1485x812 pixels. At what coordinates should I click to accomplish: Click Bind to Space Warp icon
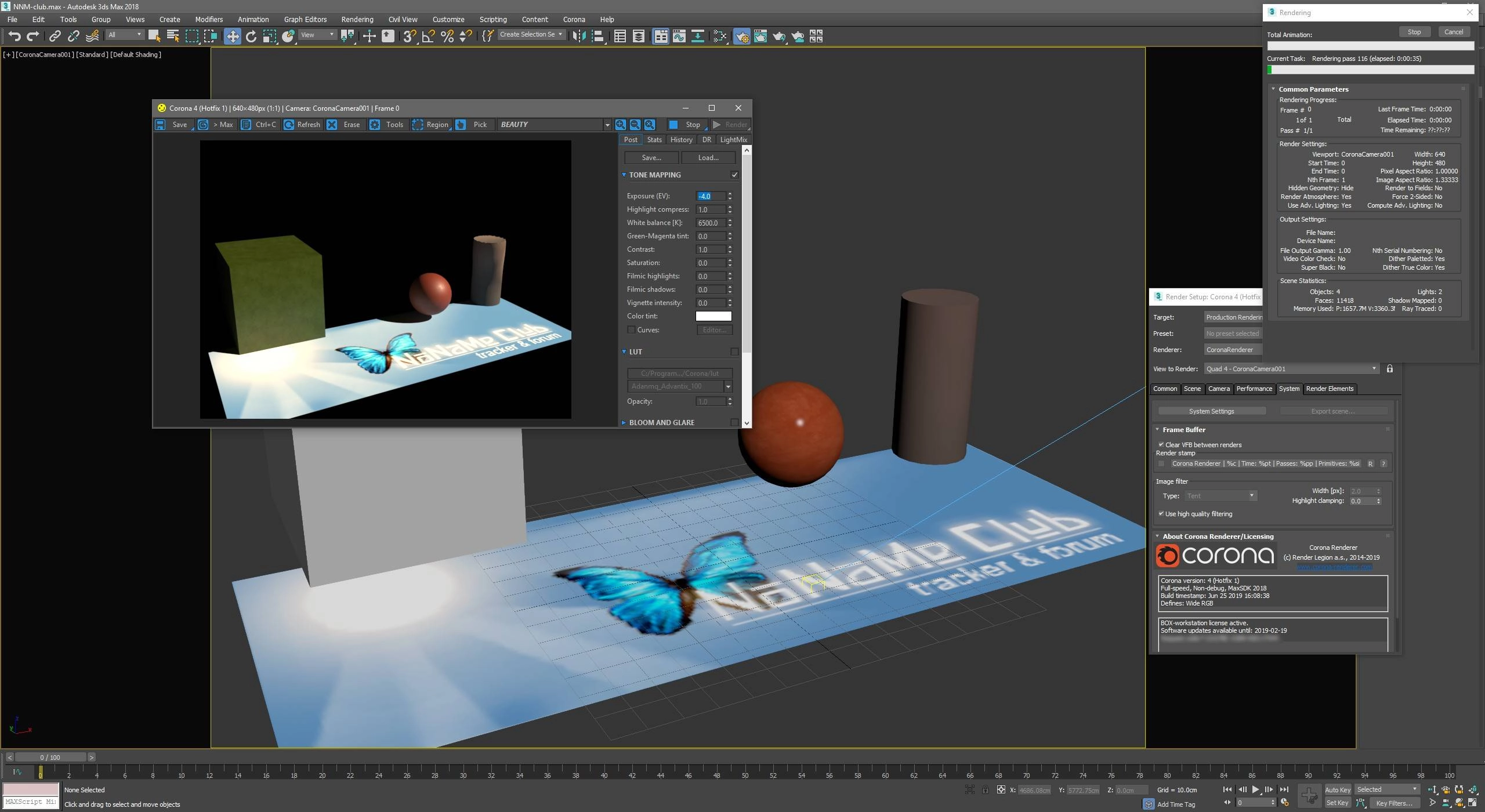point(92,36)
